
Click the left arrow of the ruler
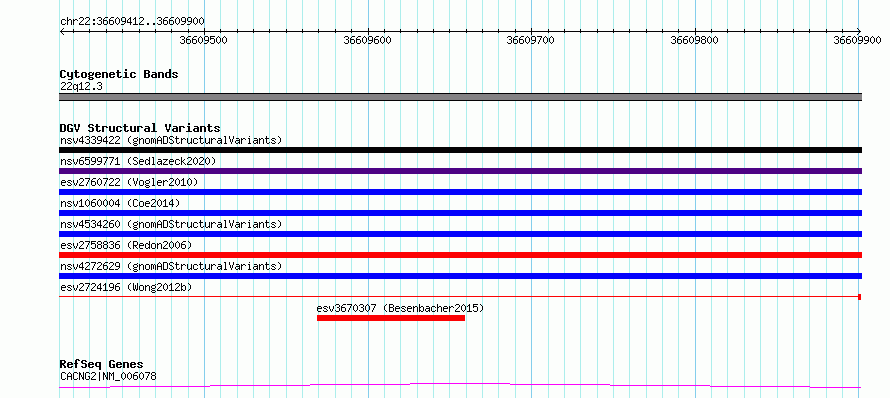(x=62, y=31)
